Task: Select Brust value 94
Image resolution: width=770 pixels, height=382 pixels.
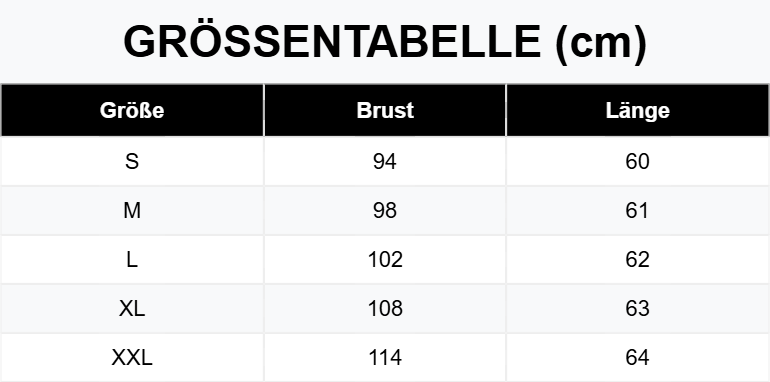Action: click(385, 161)
